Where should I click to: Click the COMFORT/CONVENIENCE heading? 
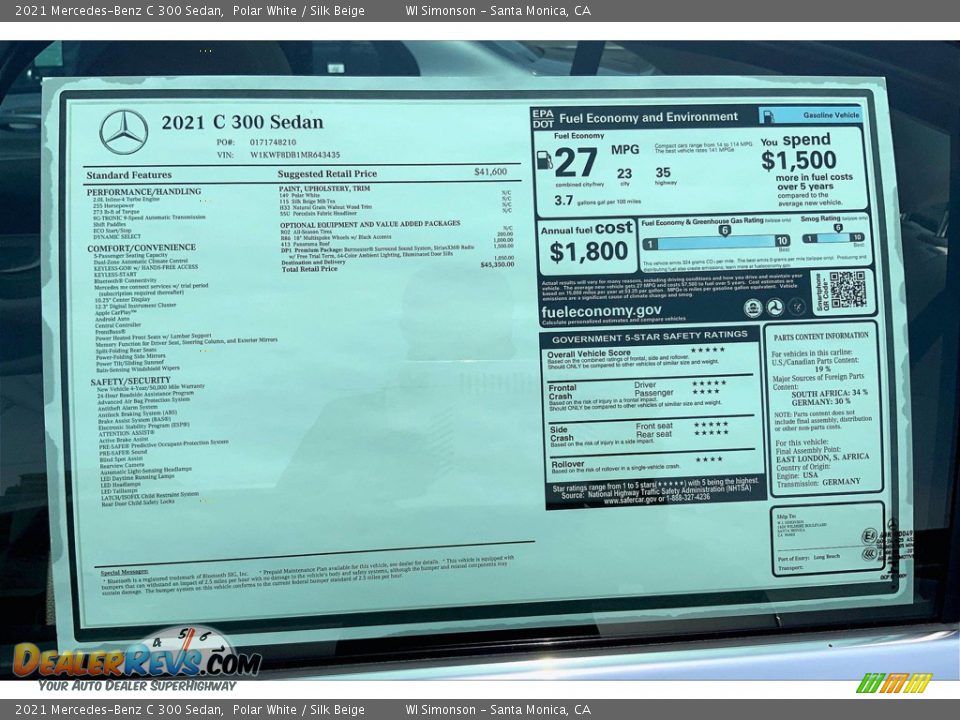pyautogui.click(x=141, y=248)
